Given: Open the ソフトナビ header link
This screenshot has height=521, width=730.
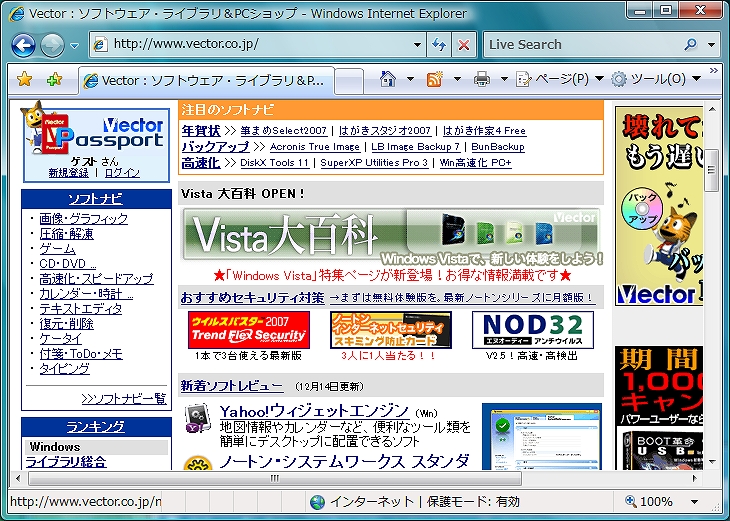Looking at the screenshot, I should click(x=95, y=199).
